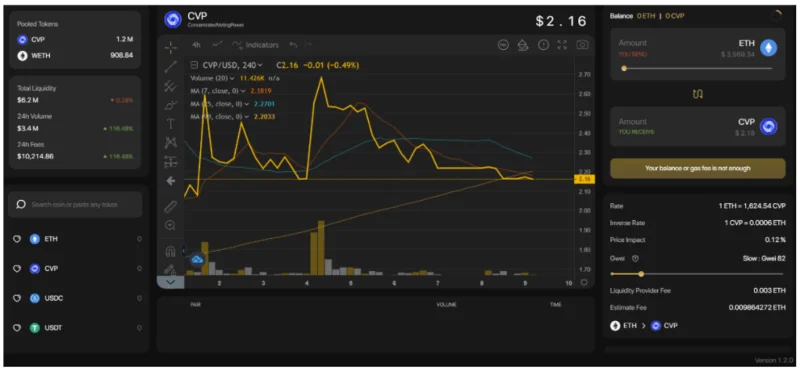
Task: Select the trend line drawing tool
Action: [x=171, y=66]
